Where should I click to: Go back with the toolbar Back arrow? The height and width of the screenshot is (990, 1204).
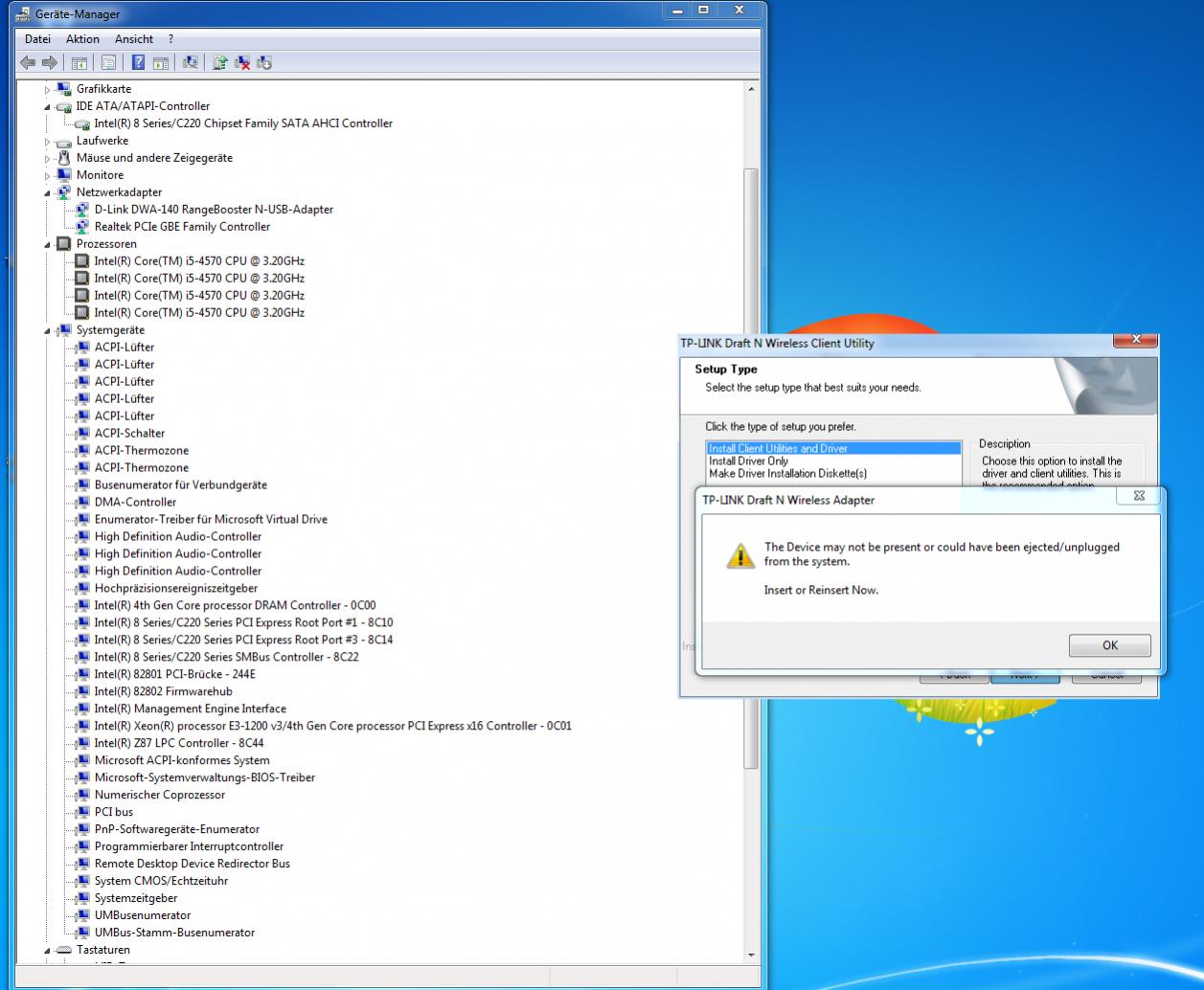[x=28, y=63]
